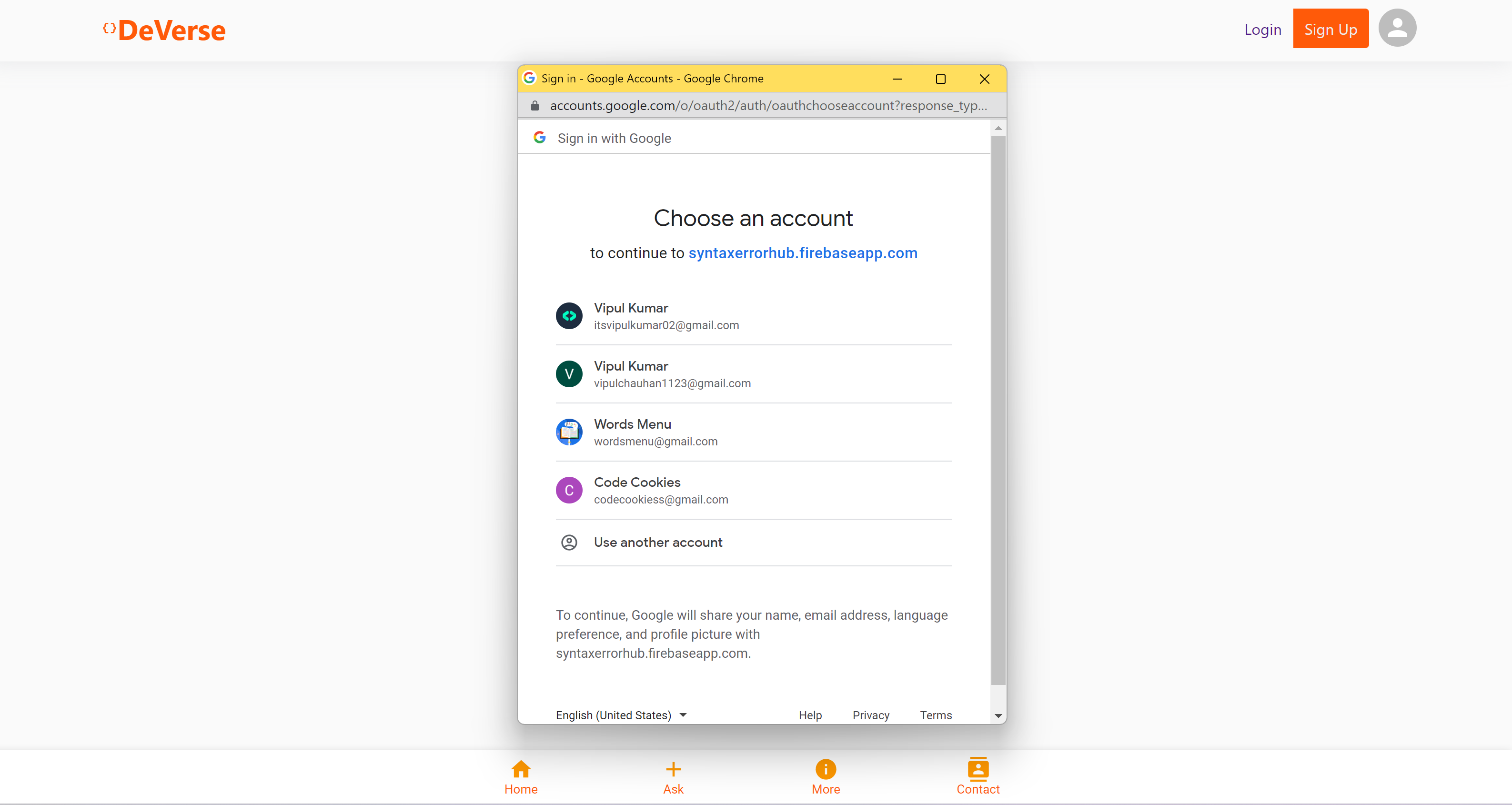
Task: Click the plus icon above Ask
Action: [x=673, y=769]
